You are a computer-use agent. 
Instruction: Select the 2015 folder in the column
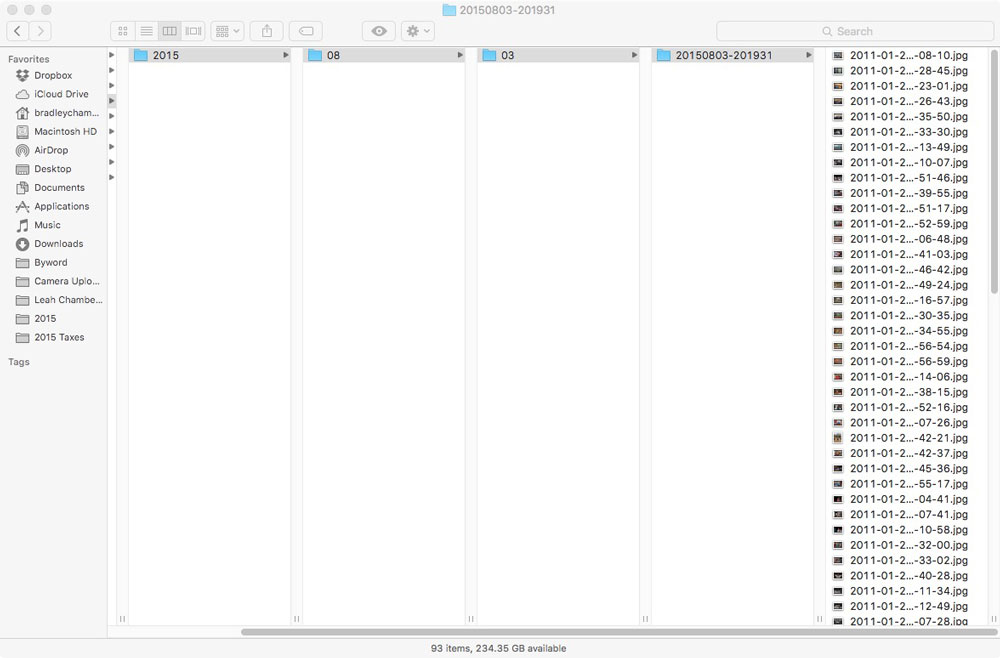pyautogui.click(x=210, y=55)
